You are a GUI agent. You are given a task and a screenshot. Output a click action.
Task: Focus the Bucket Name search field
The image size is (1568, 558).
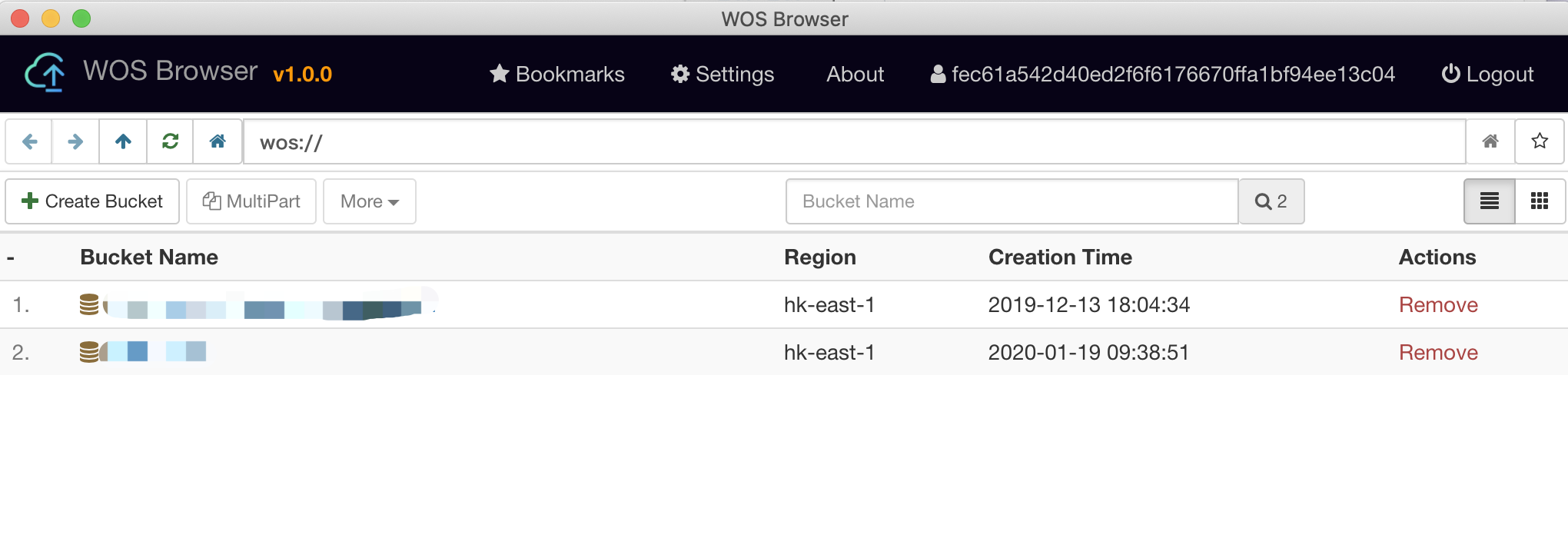(x=1012, y=201)
